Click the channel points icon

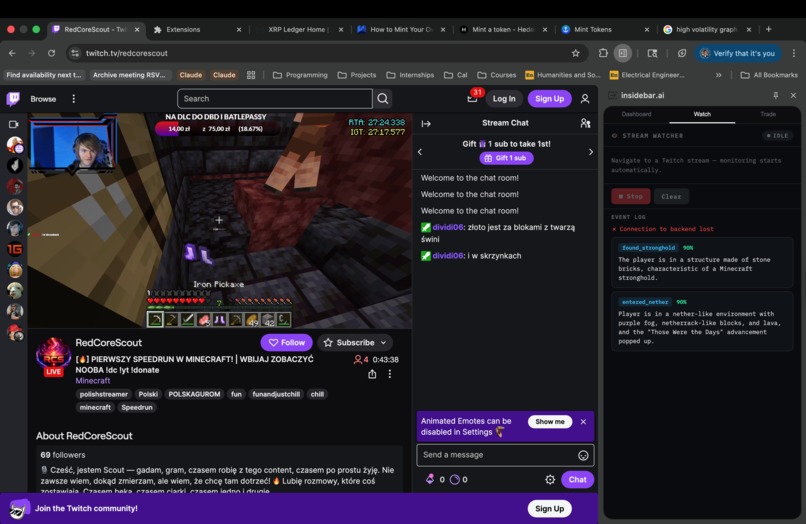(x=455, y=479)
